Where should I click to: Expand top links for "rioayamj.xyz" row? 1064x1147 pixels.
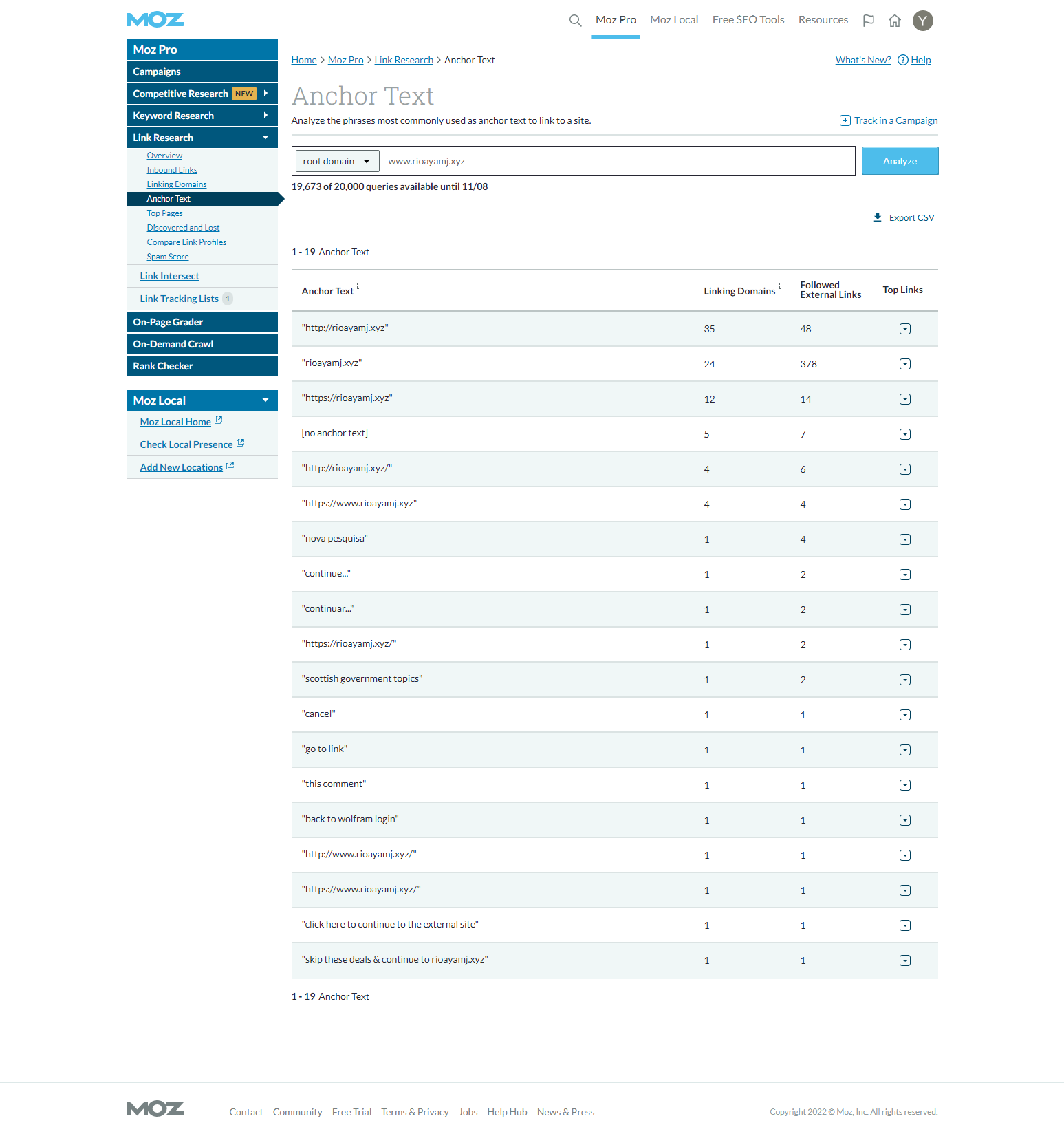[905, 364]
